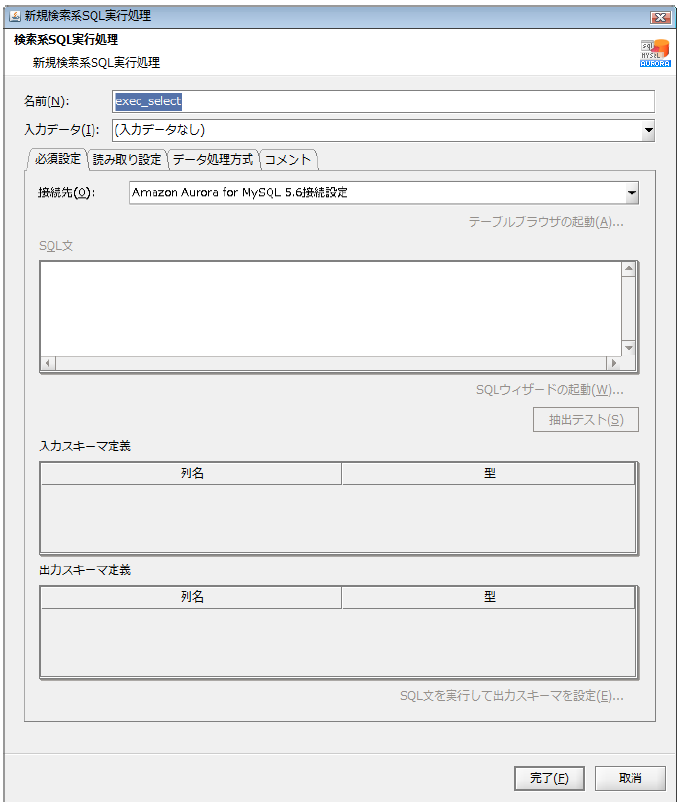Click SQL文を実行して出力スキーマを設定 link

point(512,696)
